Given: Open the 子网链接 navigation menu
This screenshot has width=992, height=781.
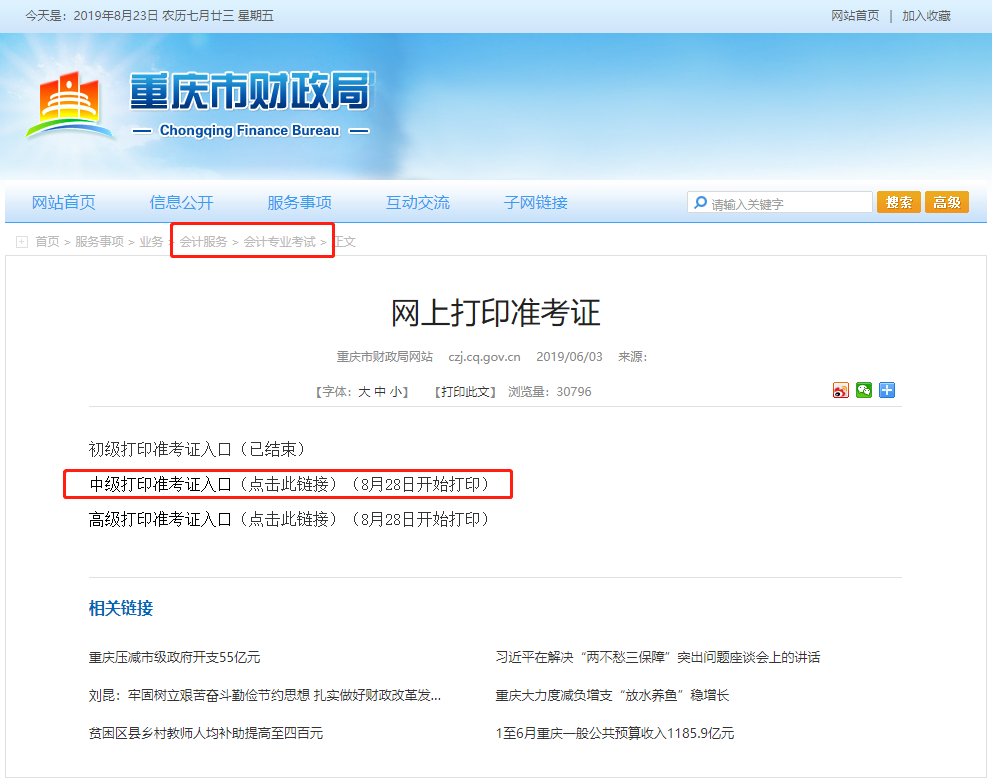Looking at the screenshot, I should 538,202.
